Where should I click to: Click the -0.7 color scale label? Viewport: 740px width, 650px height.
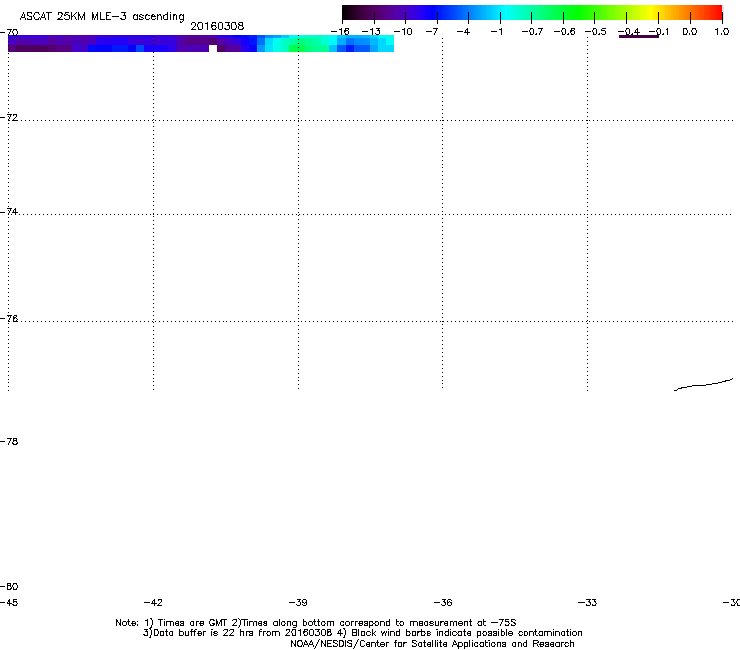(532, 32)
